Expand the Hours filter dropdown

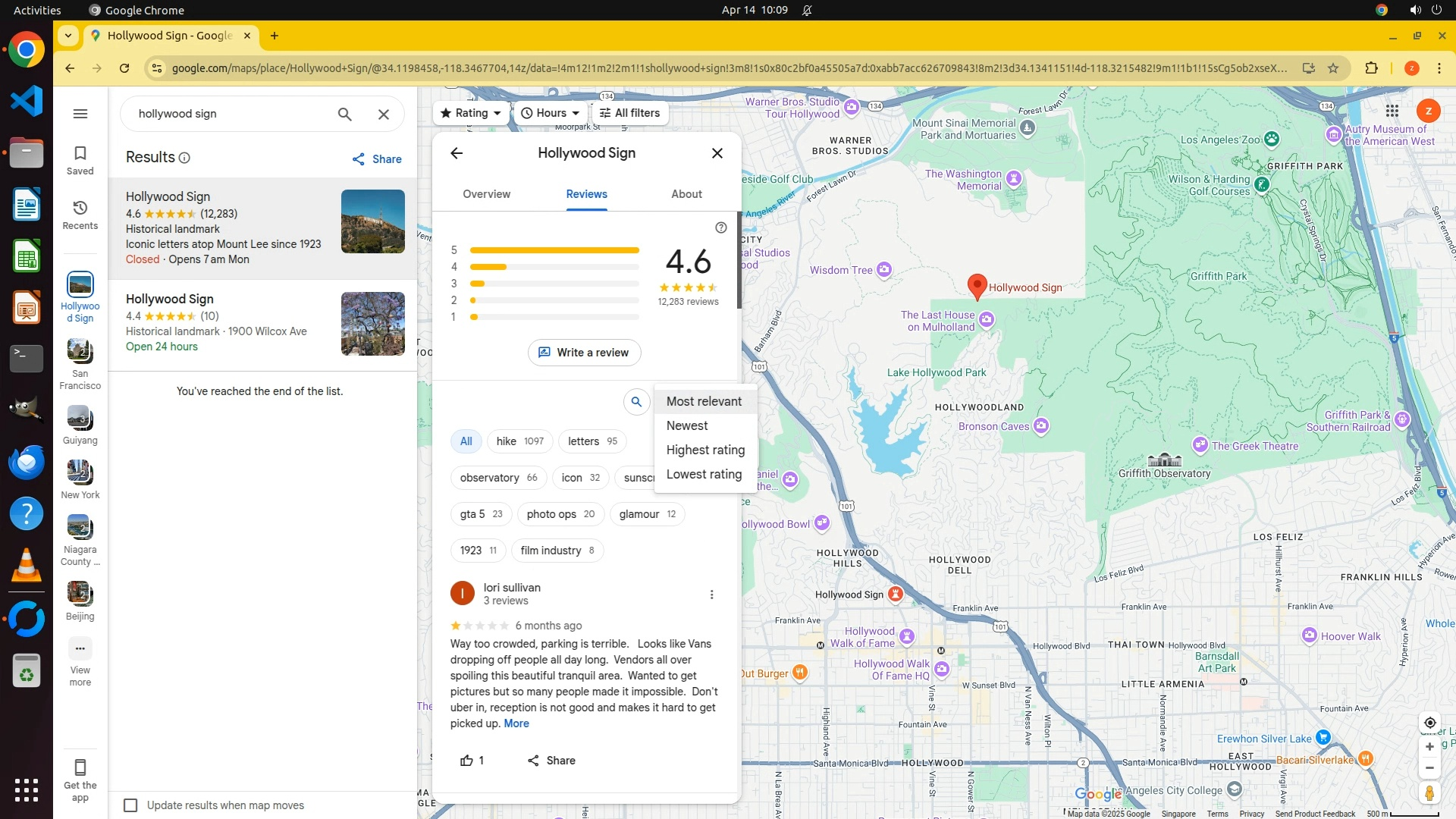[x=551, y=113]
